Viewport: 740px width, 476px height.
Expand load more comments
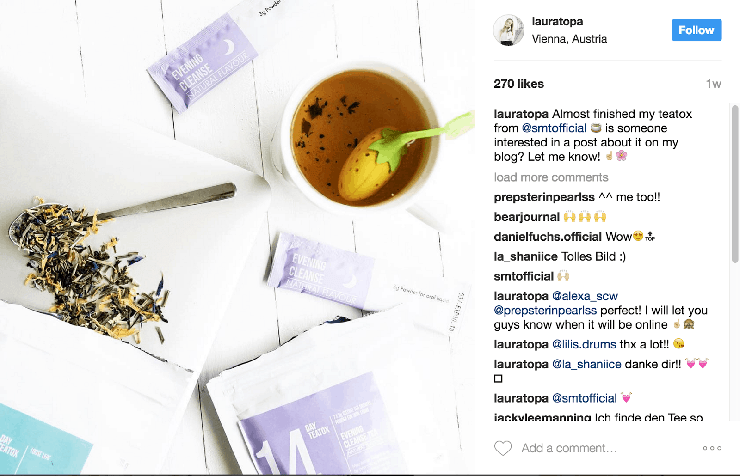(x=551, y=177)
